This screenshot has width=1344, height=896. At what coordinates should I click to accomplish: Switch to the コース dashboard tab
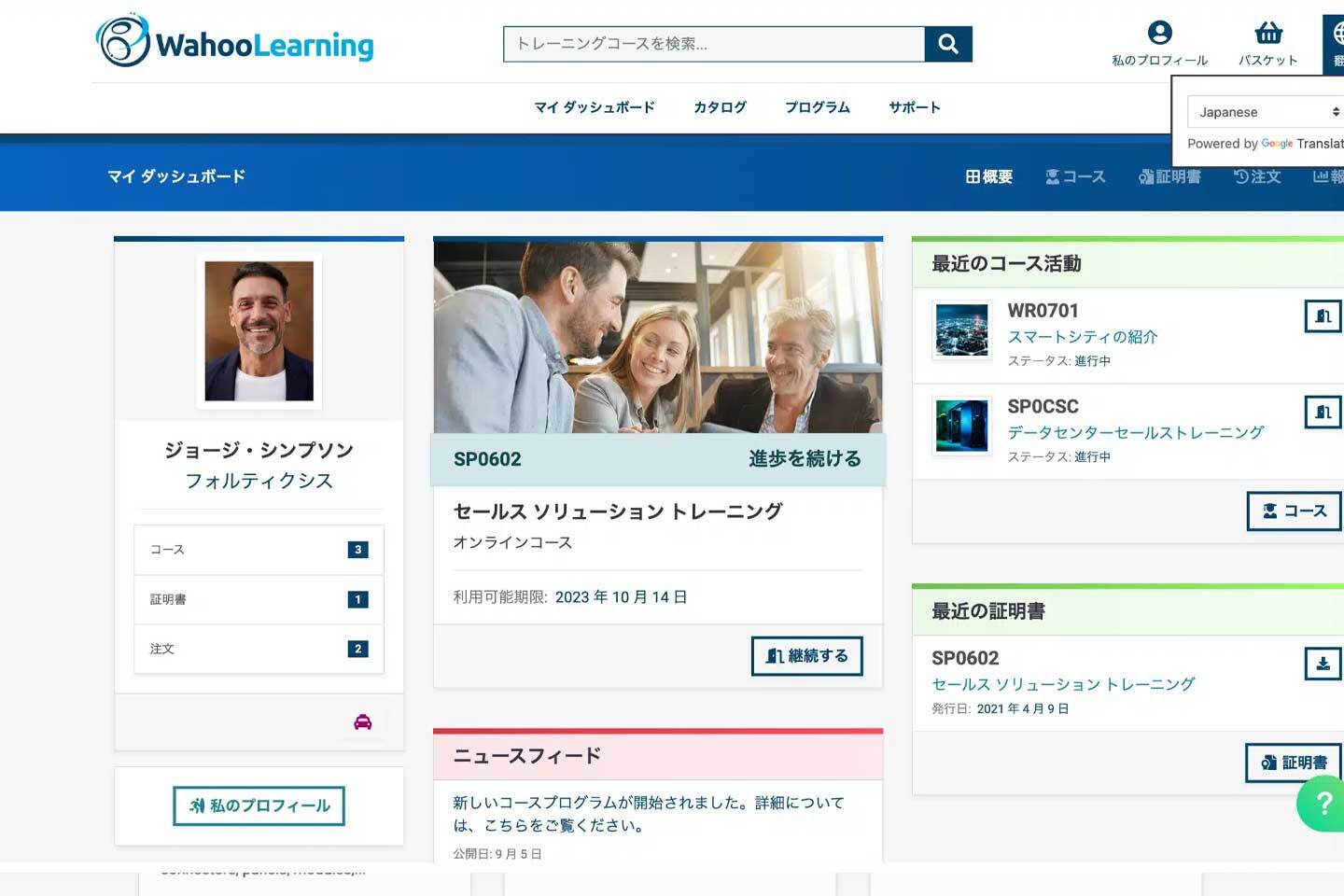(x=1075, y=176)
